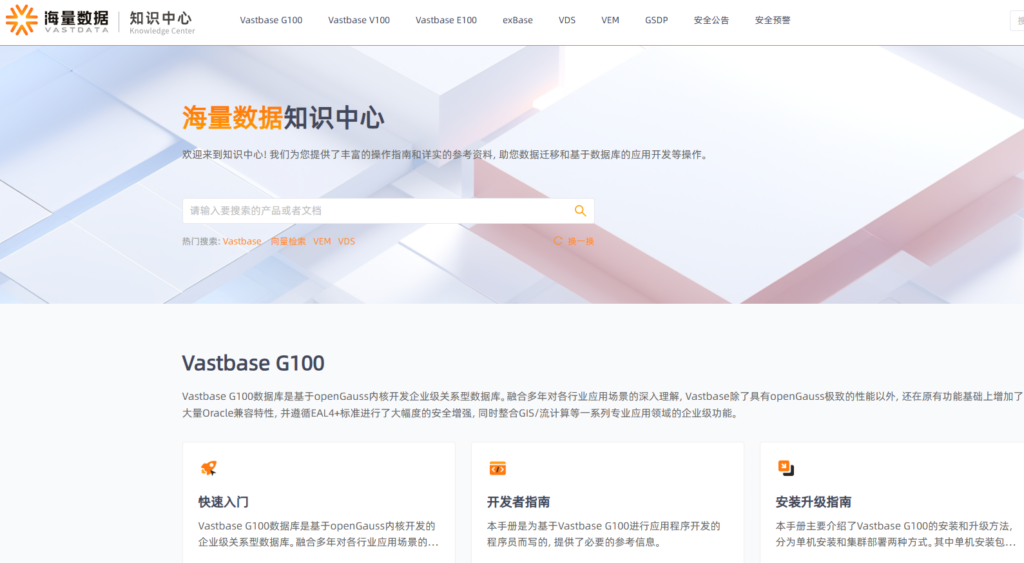Click the welcome text starting 欢迎来到知识中心

445,155
